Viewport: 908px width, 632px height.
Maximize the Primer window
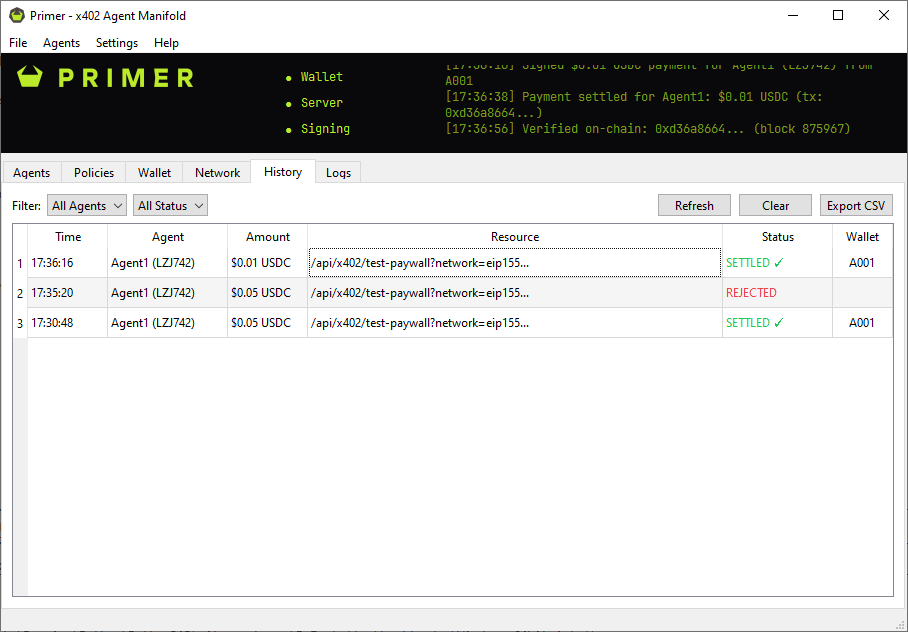838,16
